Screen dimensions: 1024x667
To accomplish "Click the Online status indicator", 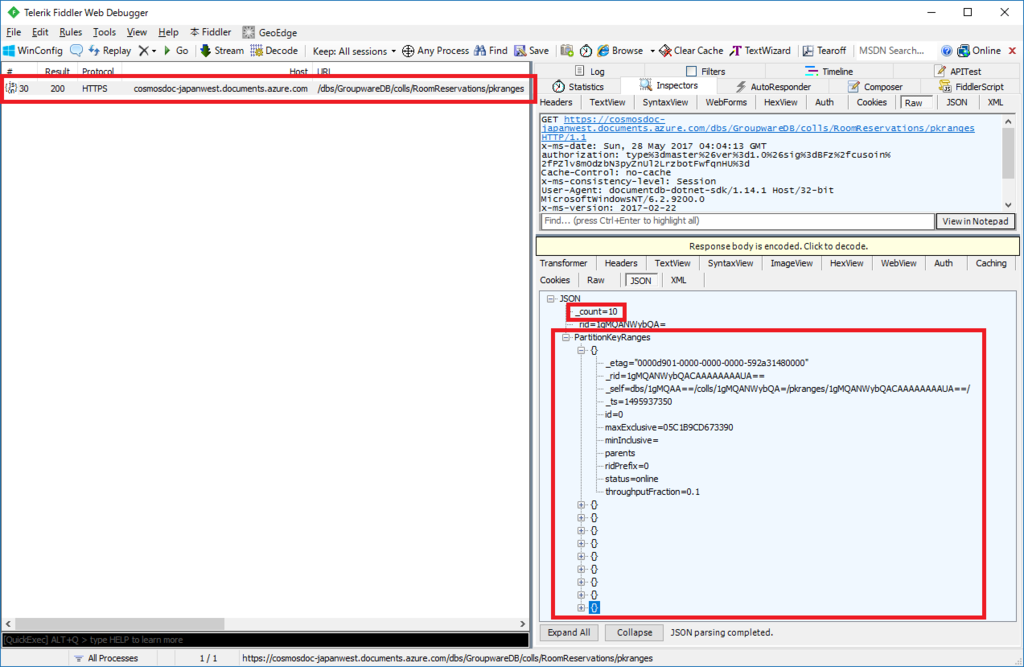I will (979, 51).
